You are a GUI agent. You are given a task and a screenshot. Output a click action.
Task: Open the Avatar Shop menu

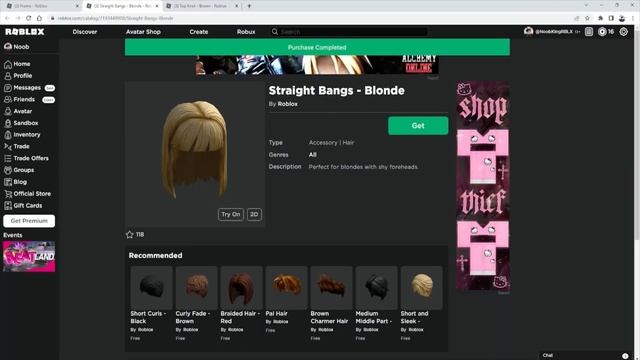coord(143,31)
